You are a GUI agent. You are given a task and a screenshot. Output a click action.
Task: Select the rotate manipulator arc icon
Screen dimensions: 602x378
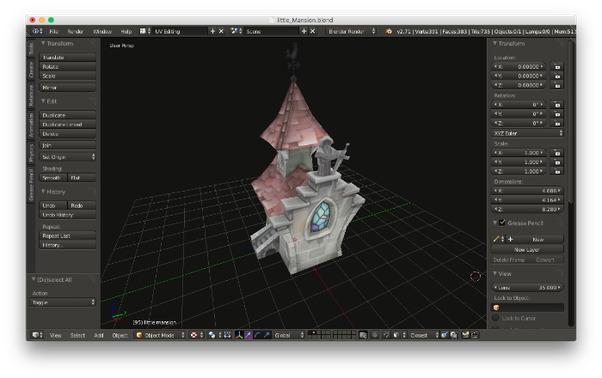tap(258, 335)
